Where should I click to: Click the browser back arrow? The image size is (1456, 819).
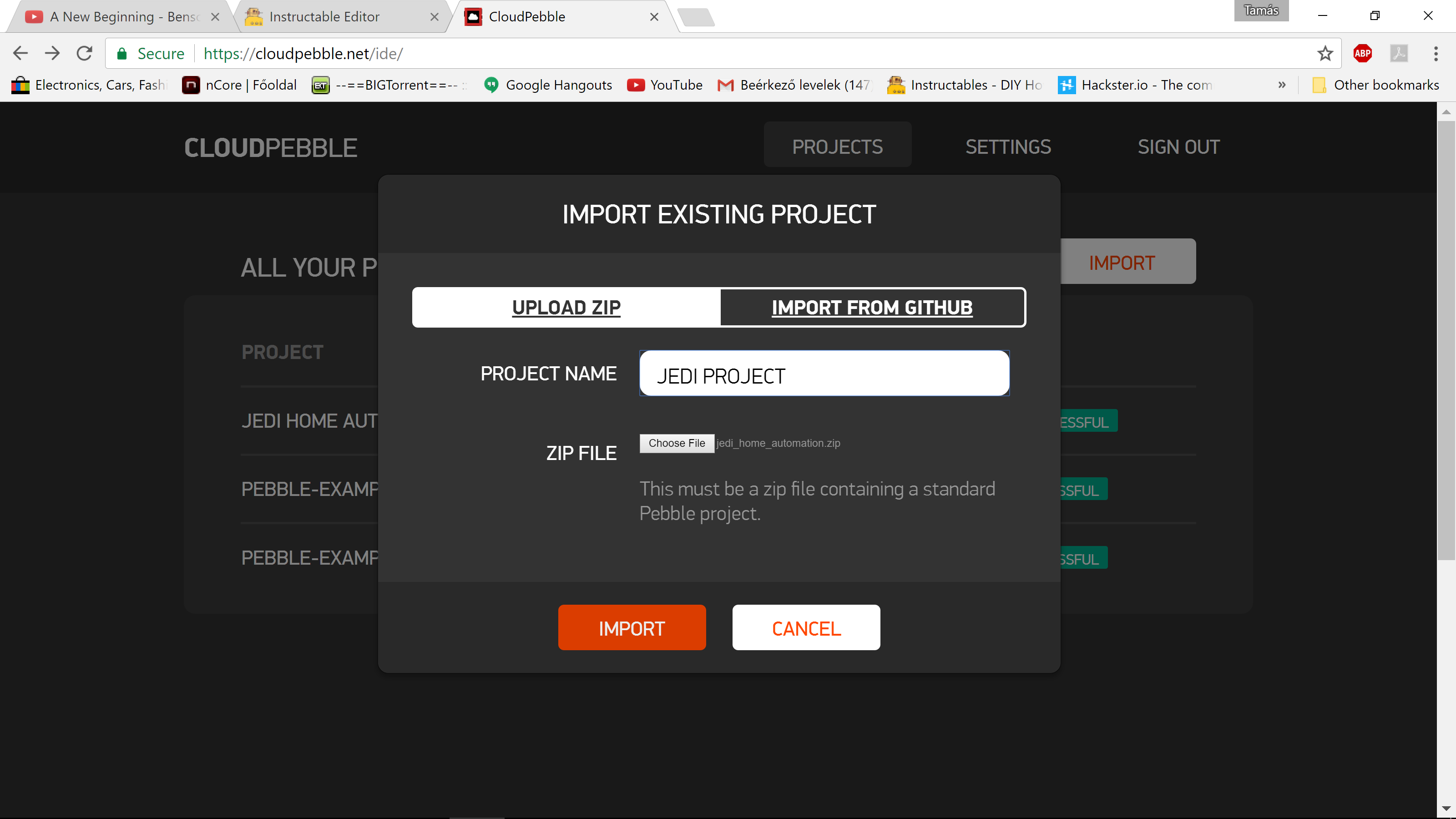coord(20,54)
